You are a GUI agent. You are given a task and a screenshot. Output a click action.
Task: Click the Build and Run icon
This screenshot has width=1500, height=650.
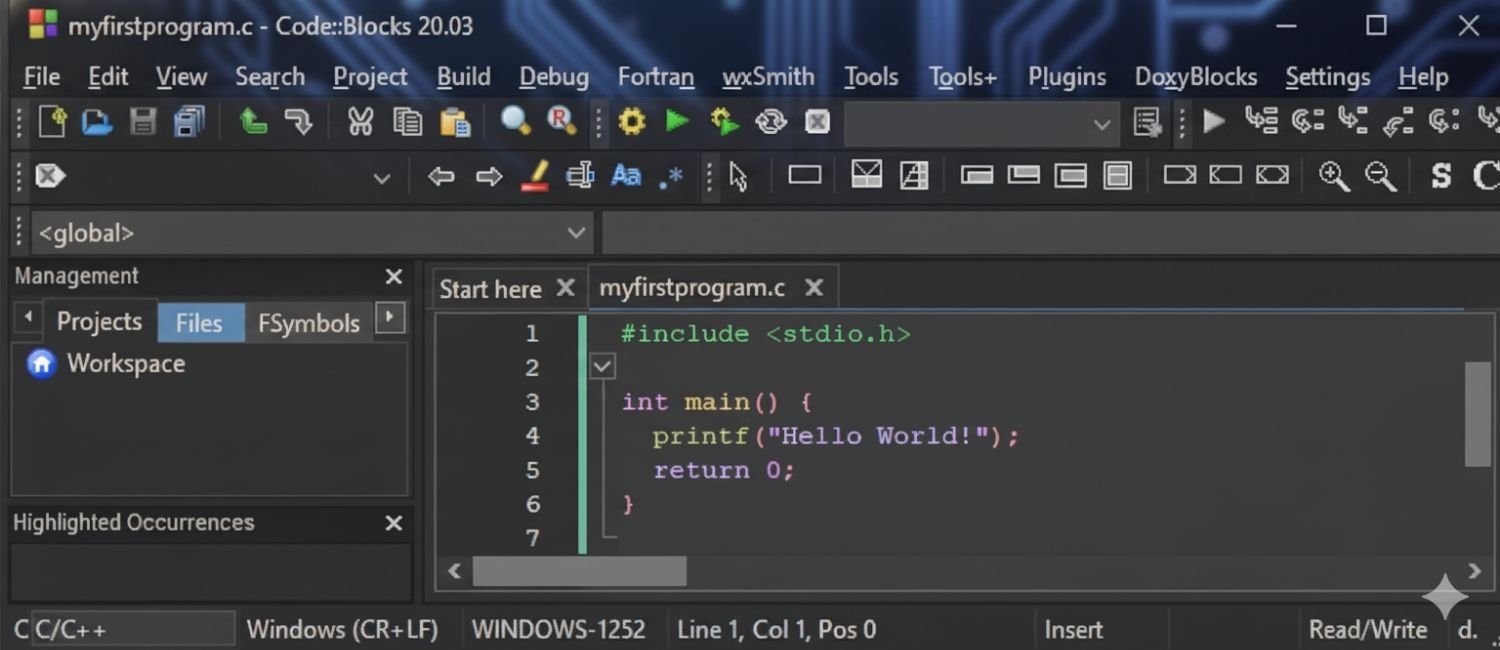[724, 122]
